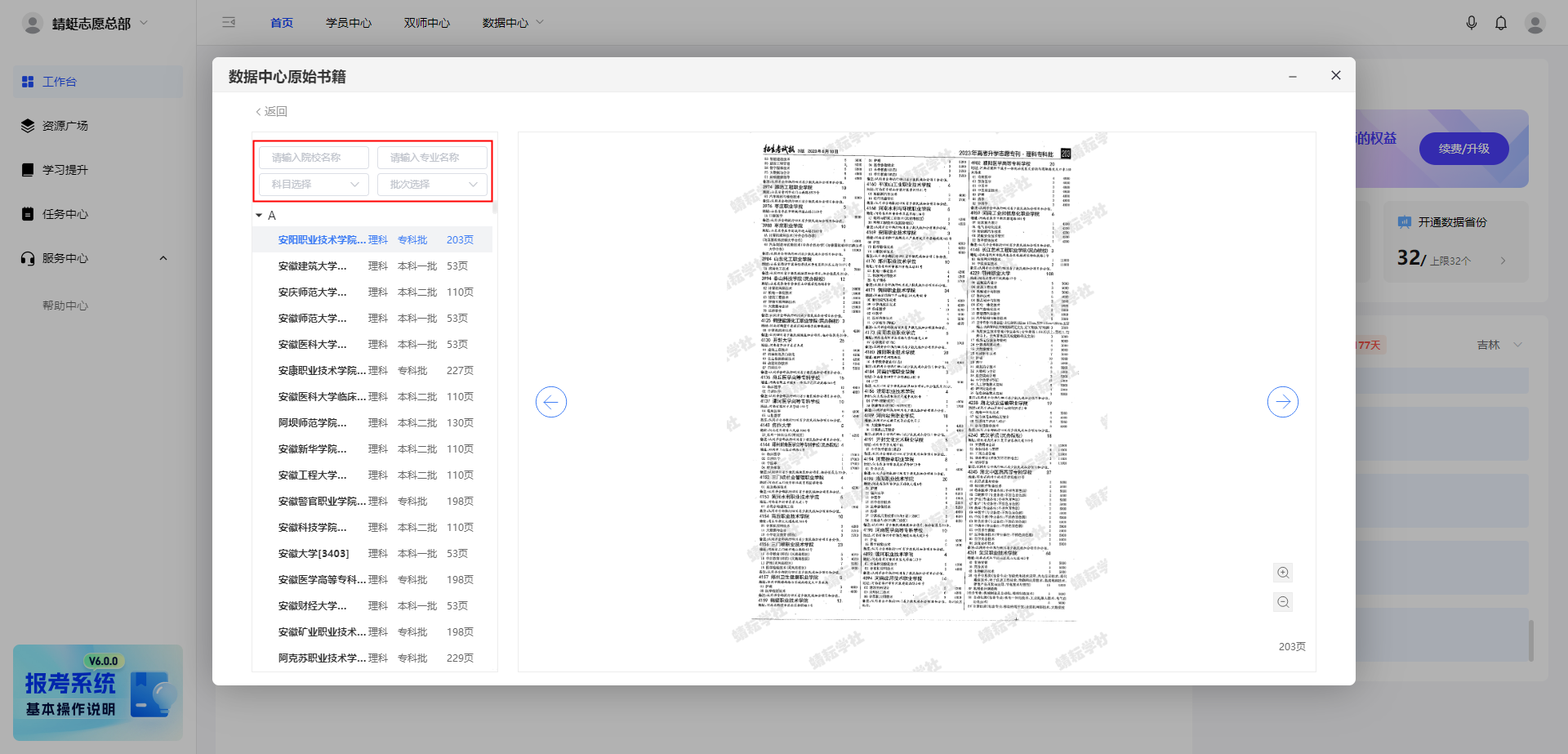The height and width of the screenshot is (754, 1568).
Task: Select 安徽大学[3403] in the list
Action: pos(314,554)
